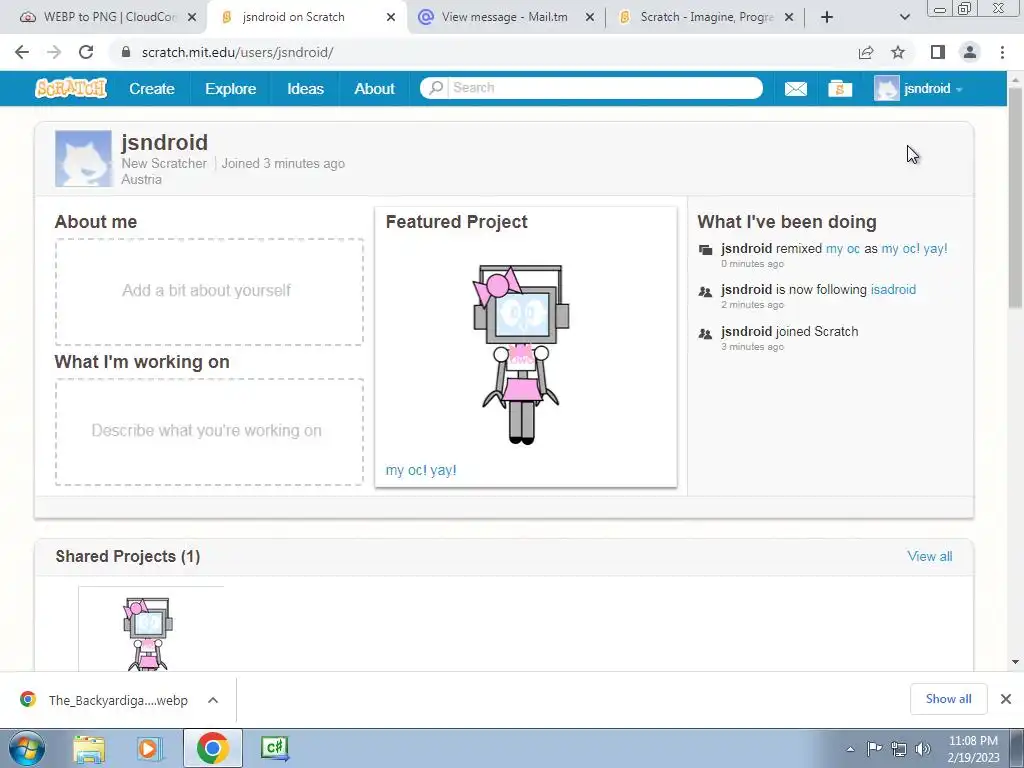Screen dimensions: 1024x768
Task: Go back using browser back arrow
Action: pos(22,52)
